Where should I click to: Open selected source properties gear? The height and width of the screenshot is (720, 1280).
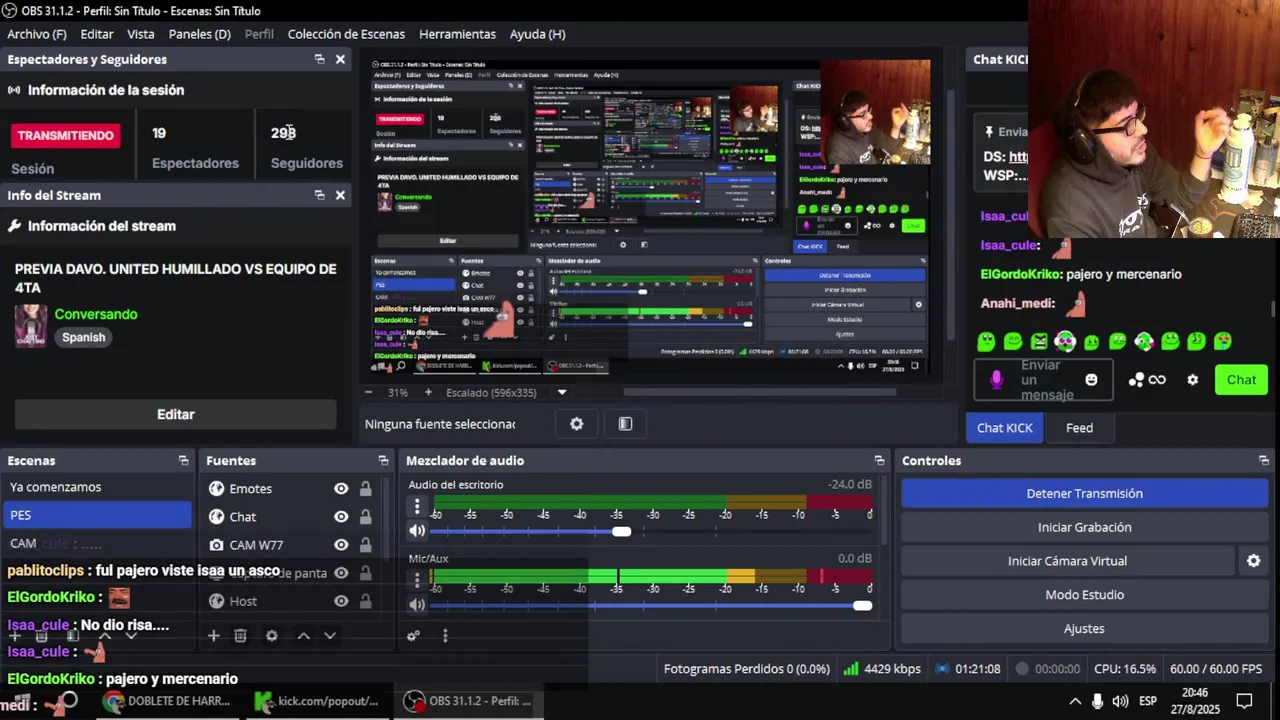pyautogui.click(x=271, y=636)
